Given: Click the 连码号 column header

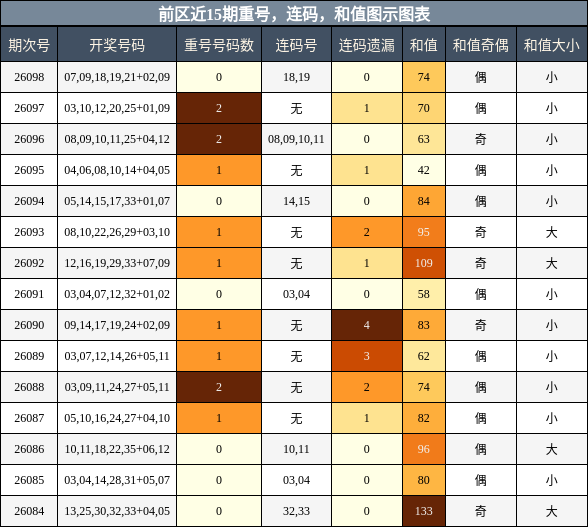Looking at the screenshot, I should click(x=296, y=45).
